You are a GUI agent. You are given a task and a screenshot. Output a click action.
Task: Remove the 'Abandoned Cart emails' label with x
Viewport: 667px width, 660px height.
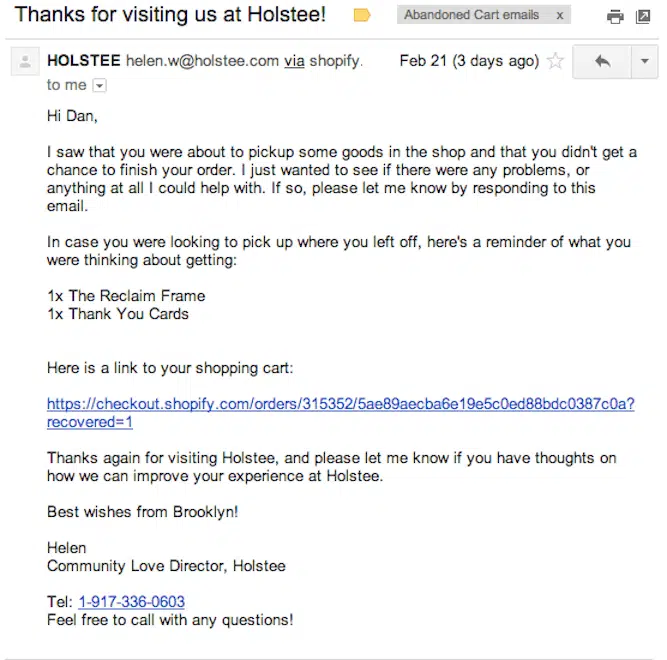coord(559,16)
